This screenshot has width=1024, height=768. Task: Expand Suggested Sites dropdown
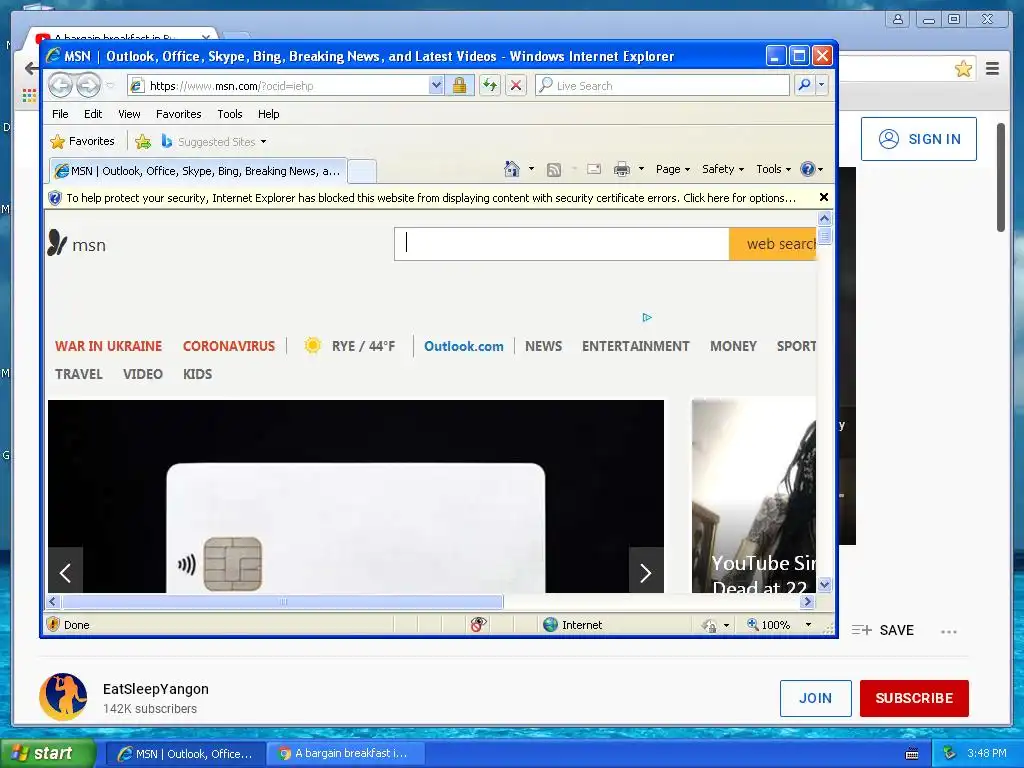pyautogui.click(x=263, y=142)
